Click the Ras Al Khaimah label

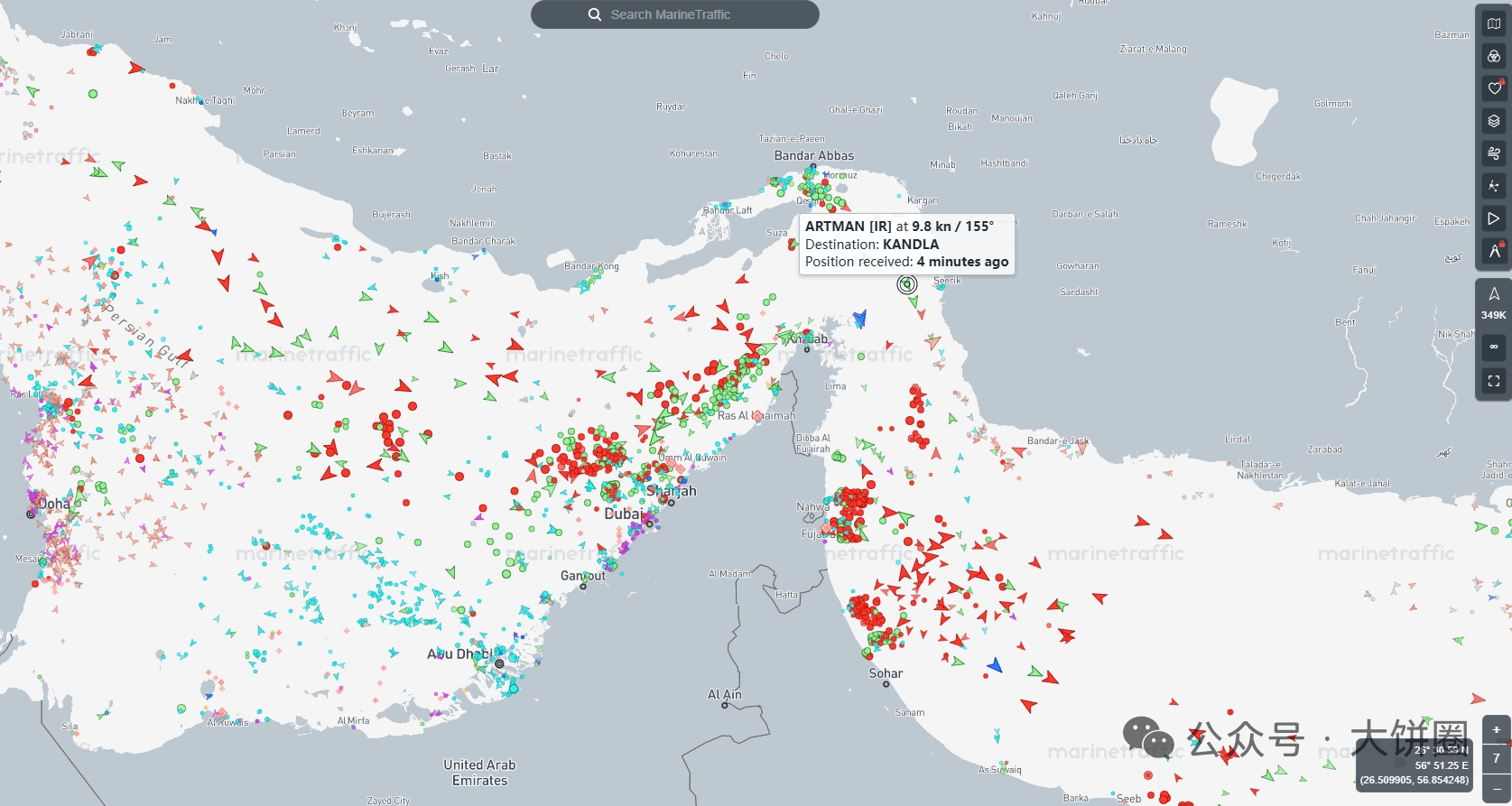pos(757,415)
